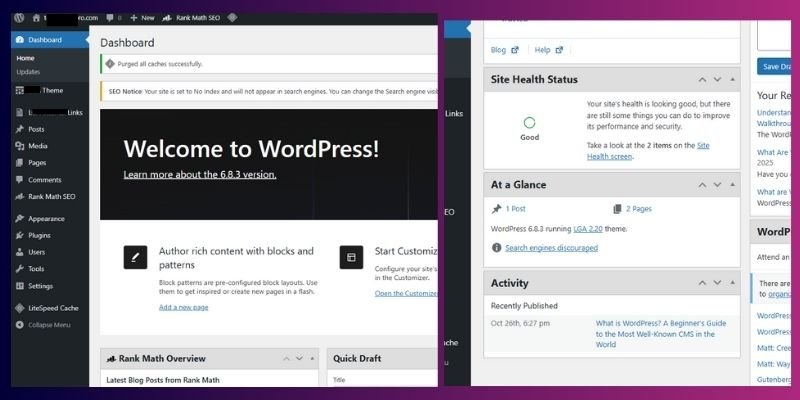Click the Good site health indicator circle
The image size is (800, 400).
pos(530,122)
